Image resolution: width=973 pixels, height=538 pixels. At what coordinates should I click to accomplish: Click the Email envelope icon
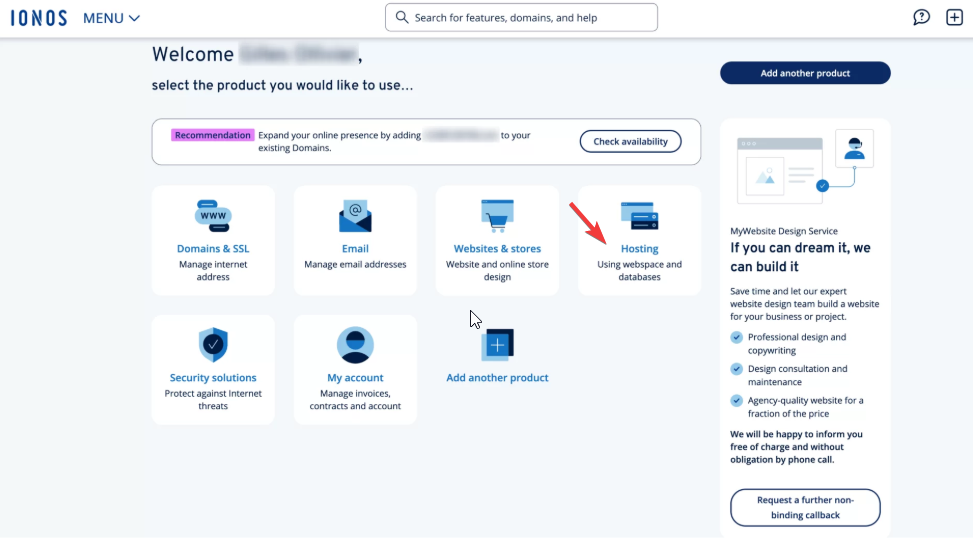pos(355,216)
